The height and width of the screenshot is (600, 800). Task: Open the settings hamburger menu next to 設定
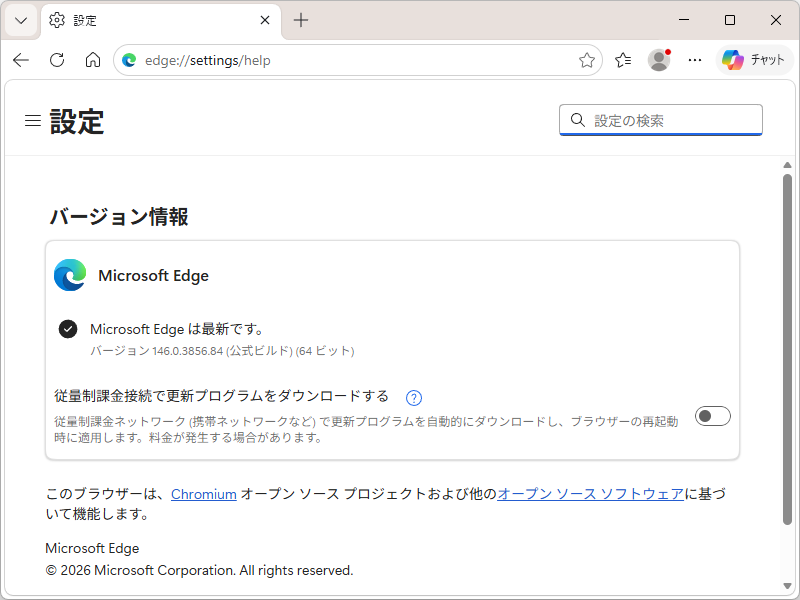pos(32,120)
